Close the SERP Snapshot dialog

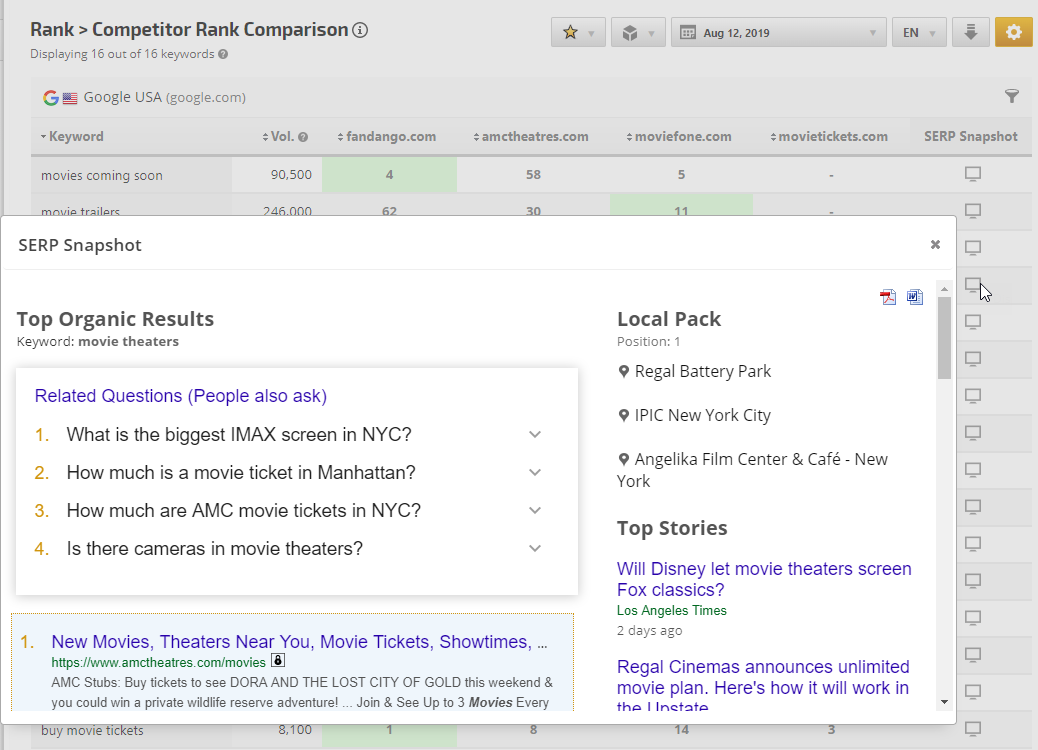coord(935,244)
